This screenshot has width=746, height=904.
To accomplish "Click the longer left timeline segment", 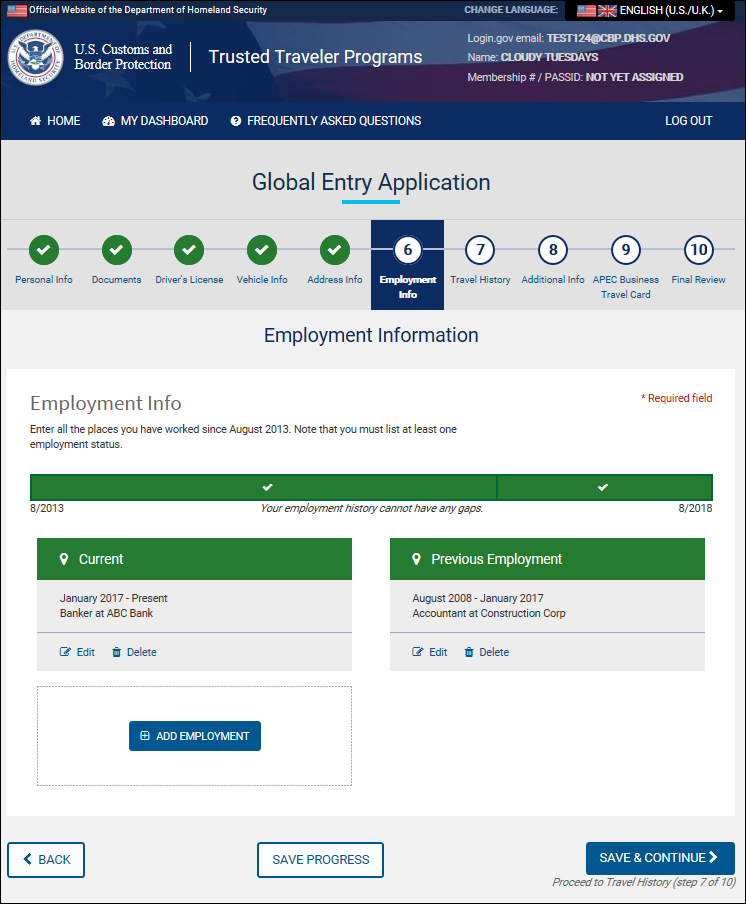I will point(263,487).
